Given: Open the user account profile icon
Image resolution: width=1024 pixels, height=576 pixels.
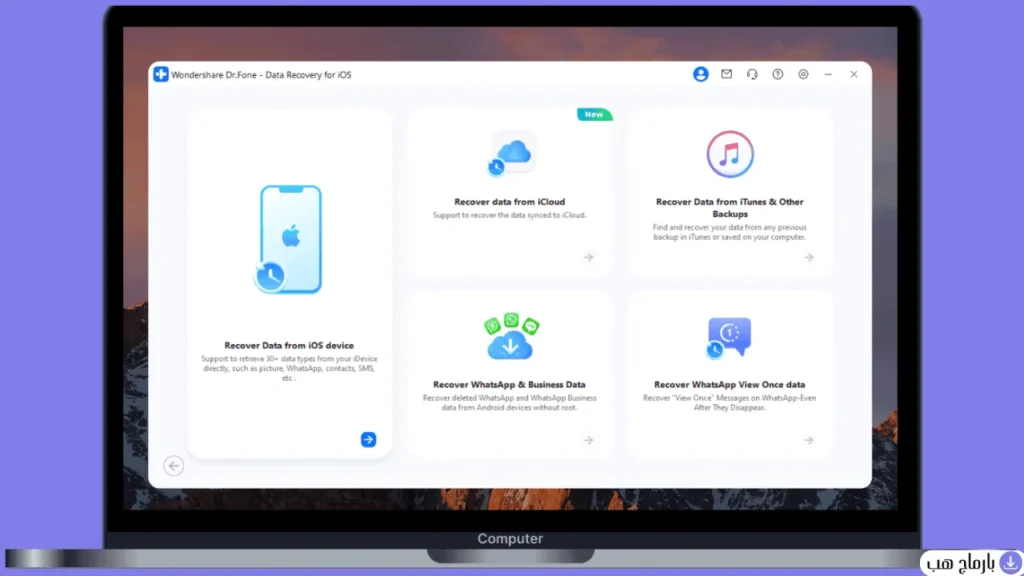Looking at the screenshot, I should click(x=701, y=74).
